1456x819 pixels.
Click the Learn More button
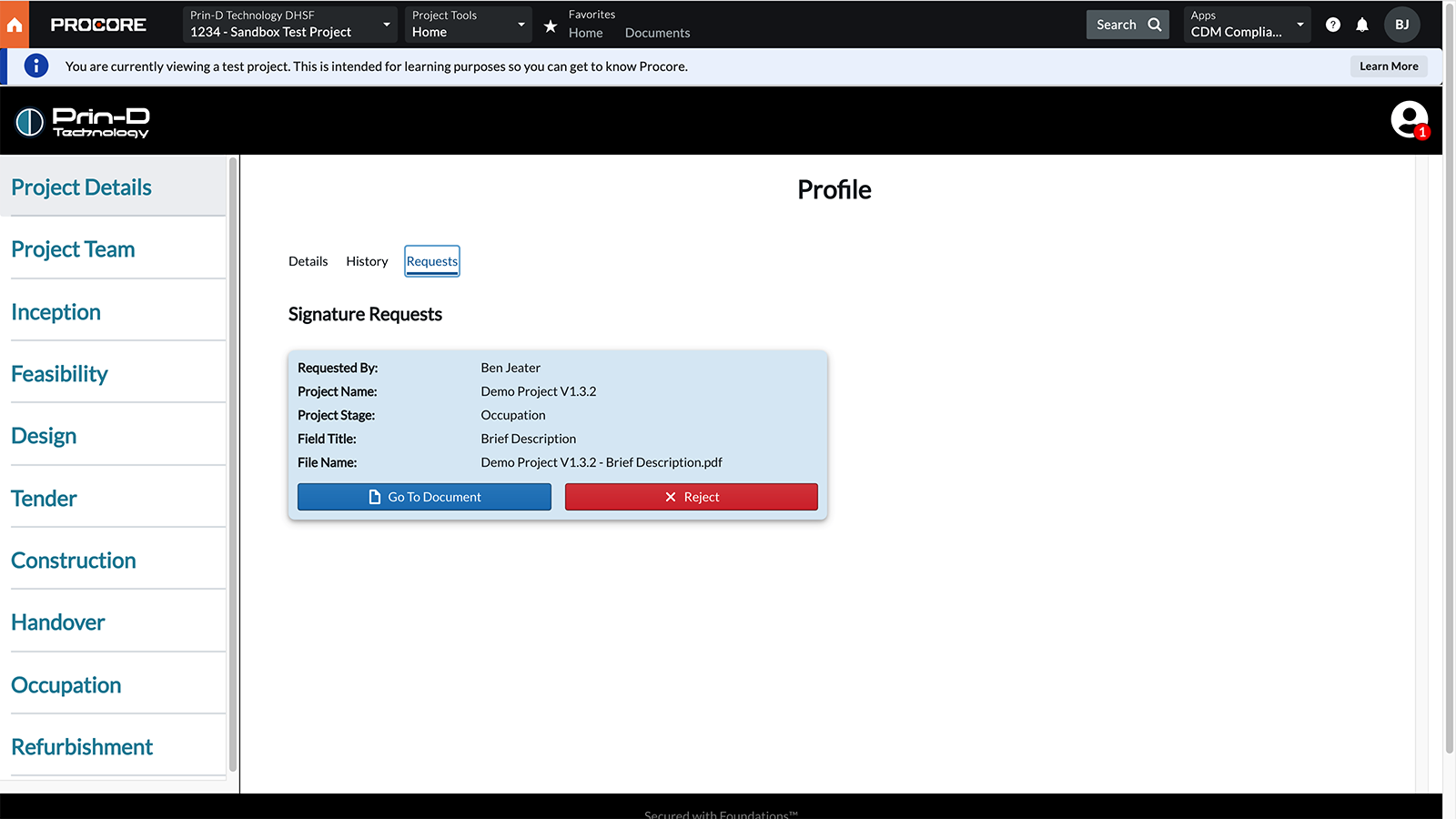(1389, 66)
